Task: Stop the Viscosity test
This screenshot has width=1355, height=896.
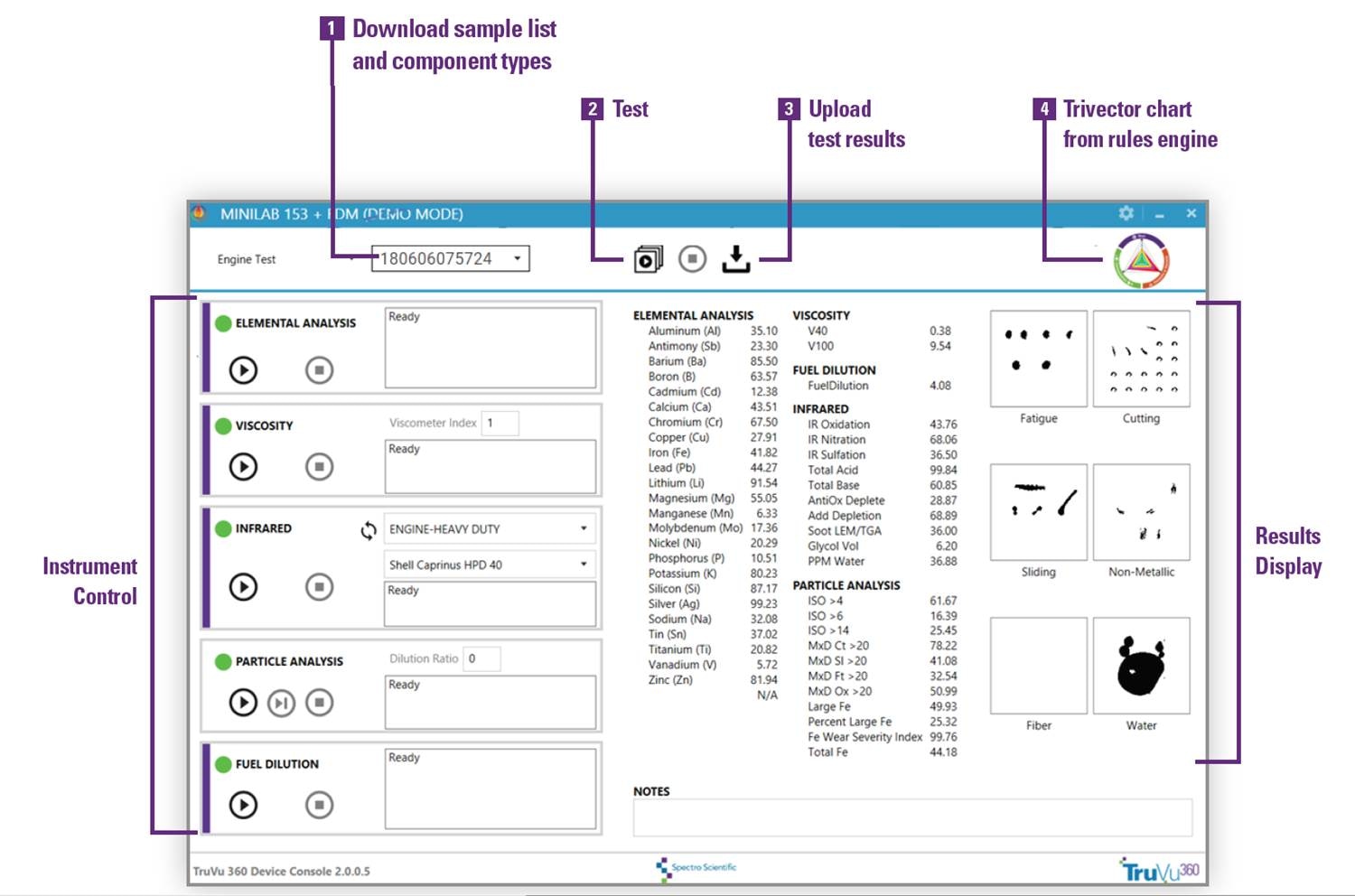Action: tap(319, 466)
